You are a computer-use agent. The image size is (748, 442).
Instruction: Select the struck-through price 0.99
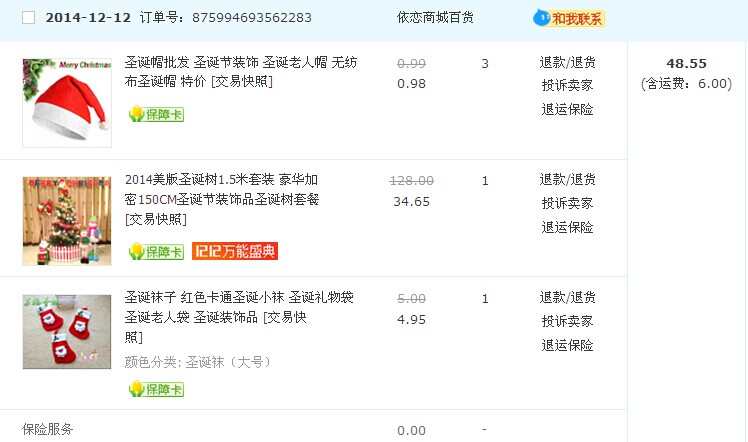point(411,63)
